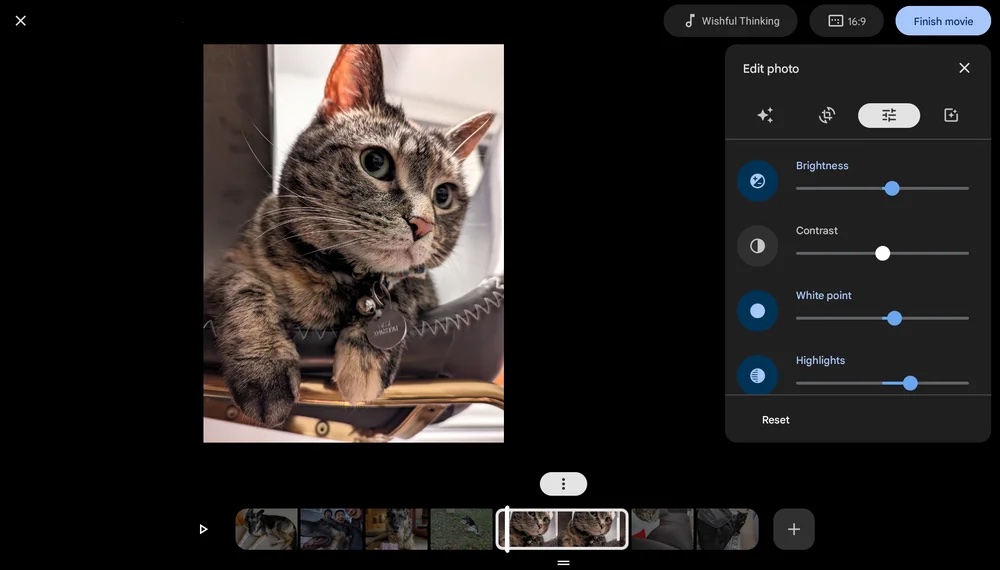Close the Edit photo panel

(x=964, y=68)
